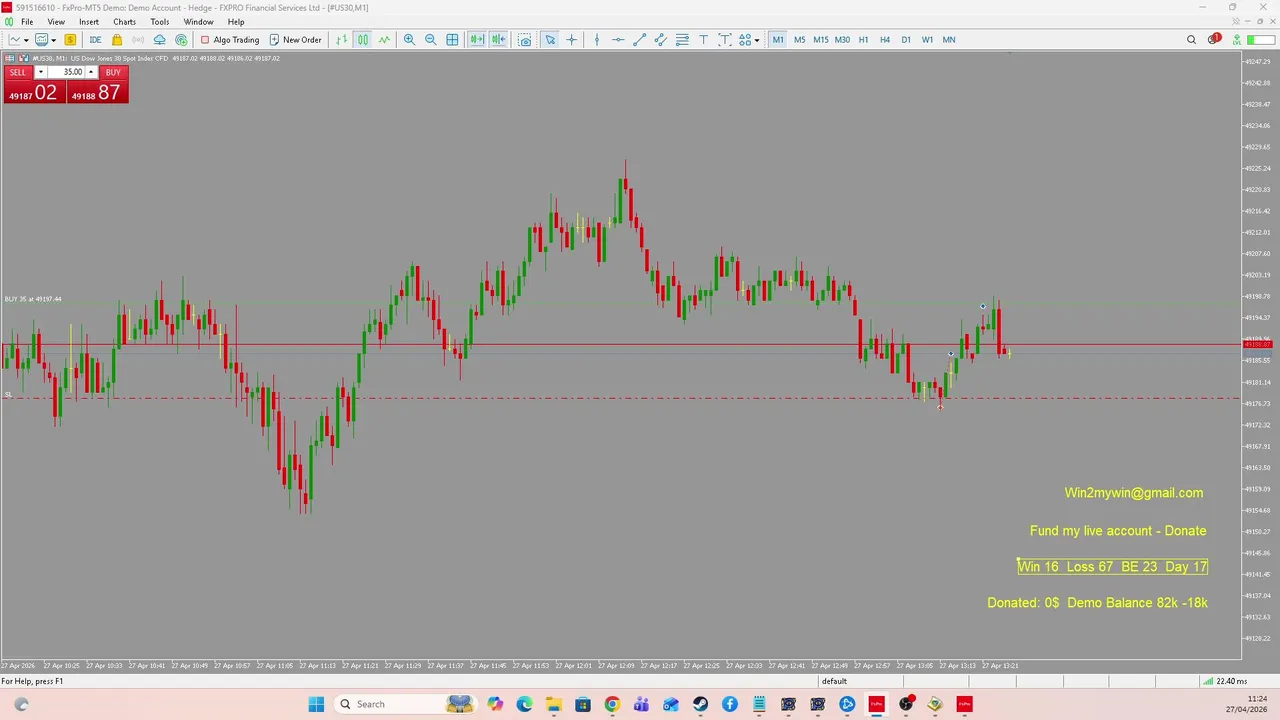Toggle chart auto scroll icon
1280x720 pixels.
click(x=477, y=40)
